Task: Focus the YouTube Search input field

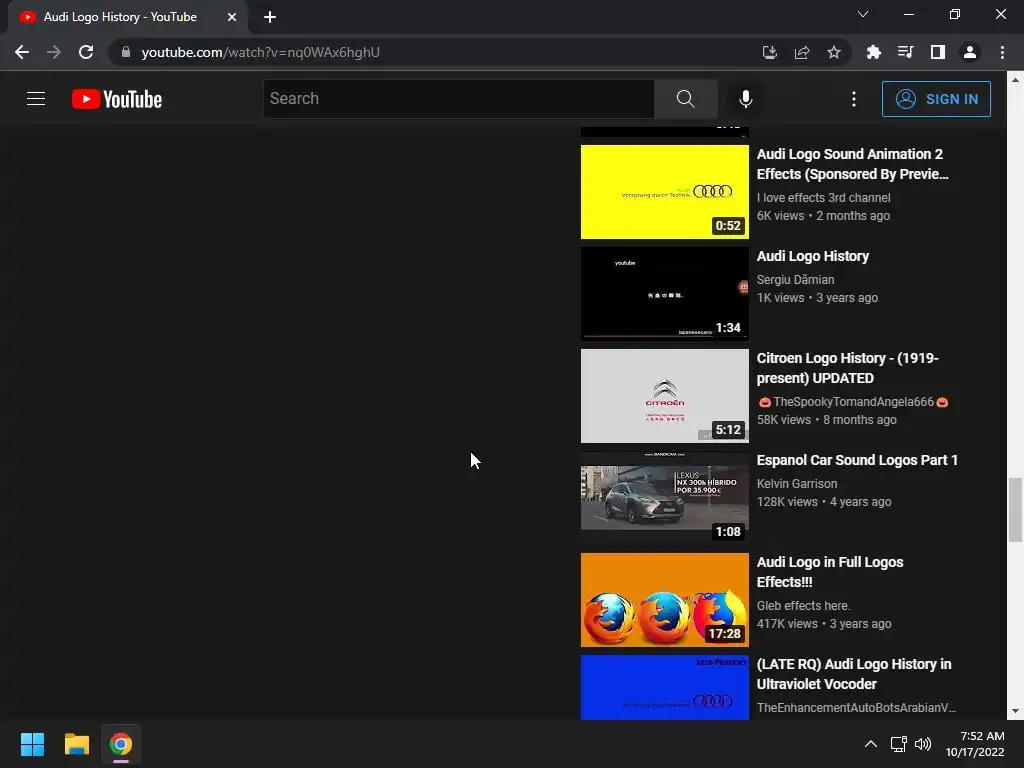Action: [458, 99]
